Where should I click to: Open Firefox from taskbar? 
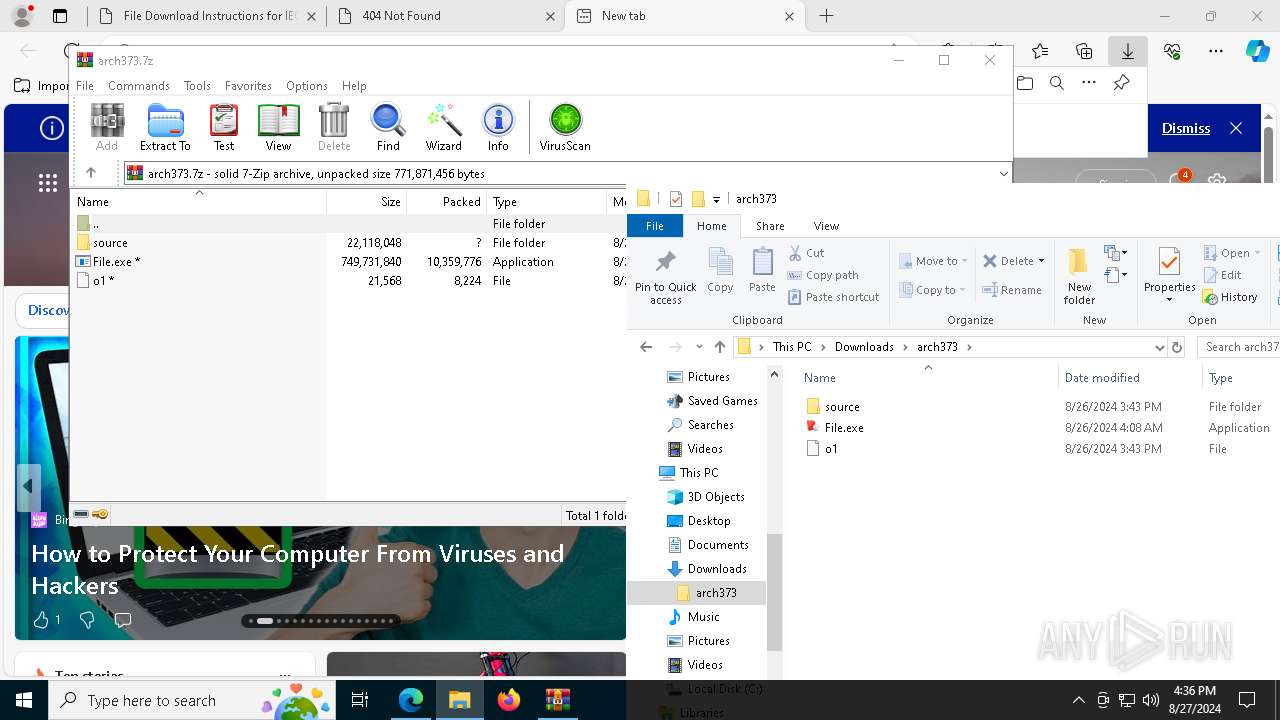tap(508, 700)
